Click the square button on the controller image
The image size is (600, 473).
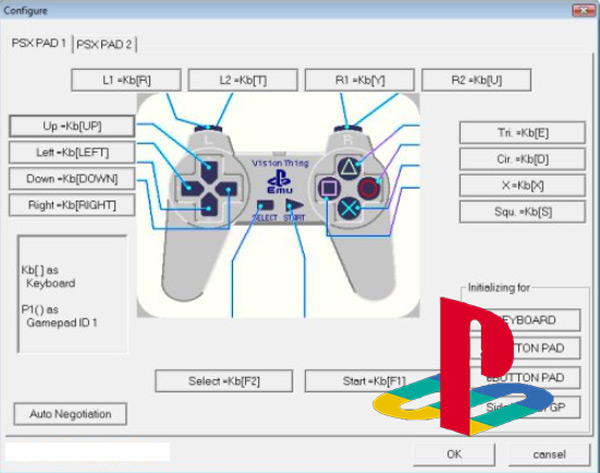[x=326, y=187]
